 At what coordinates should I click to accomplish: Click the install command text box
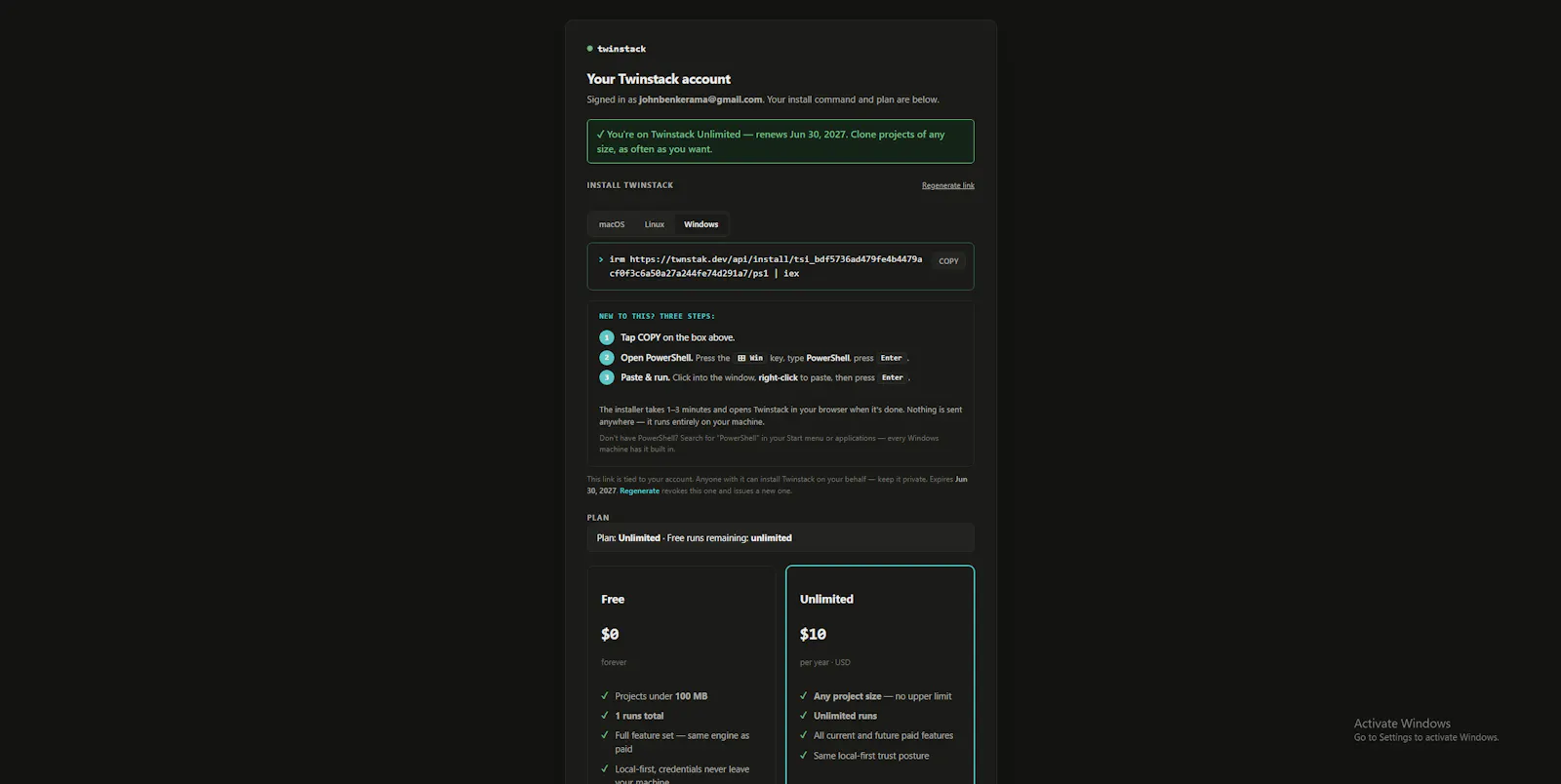point(780,266)
